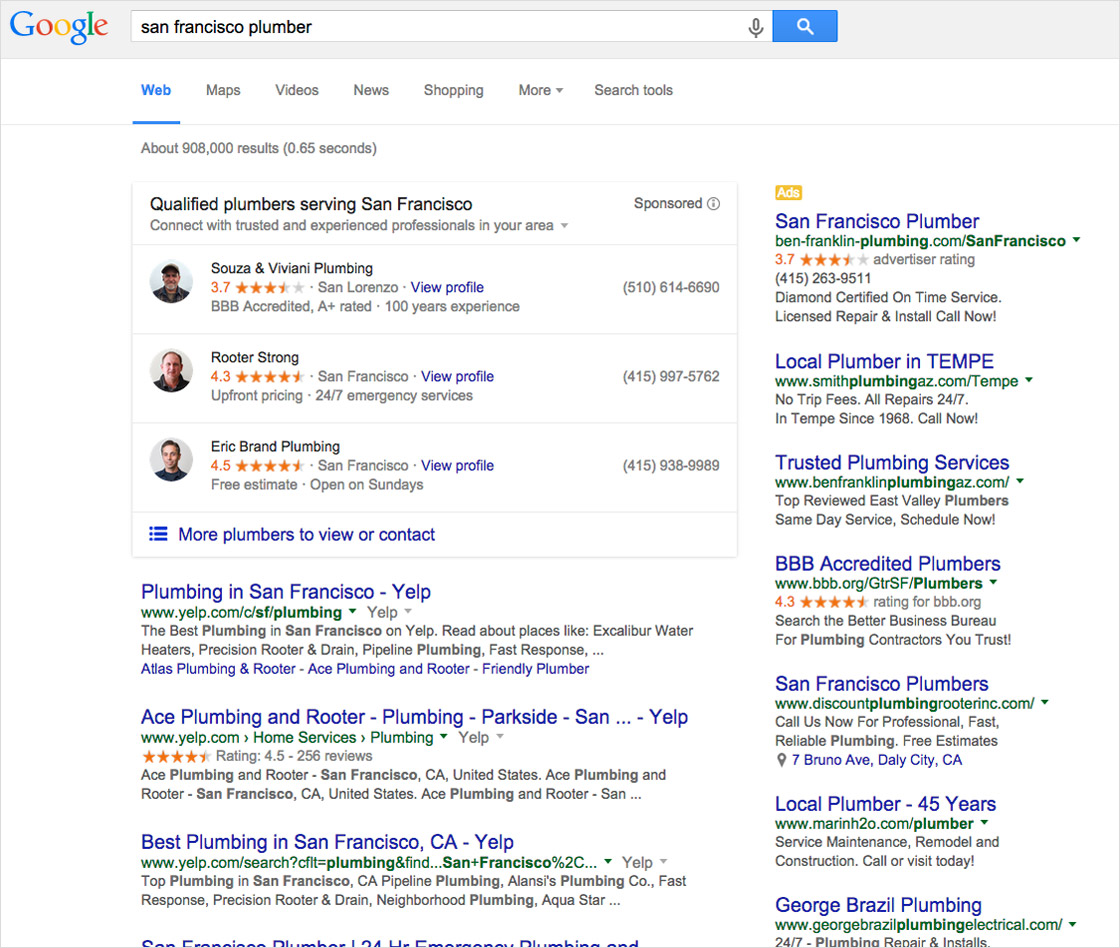1120x948 pixels.
Task: Open the More dropdown menu
Action: point(541,90)
